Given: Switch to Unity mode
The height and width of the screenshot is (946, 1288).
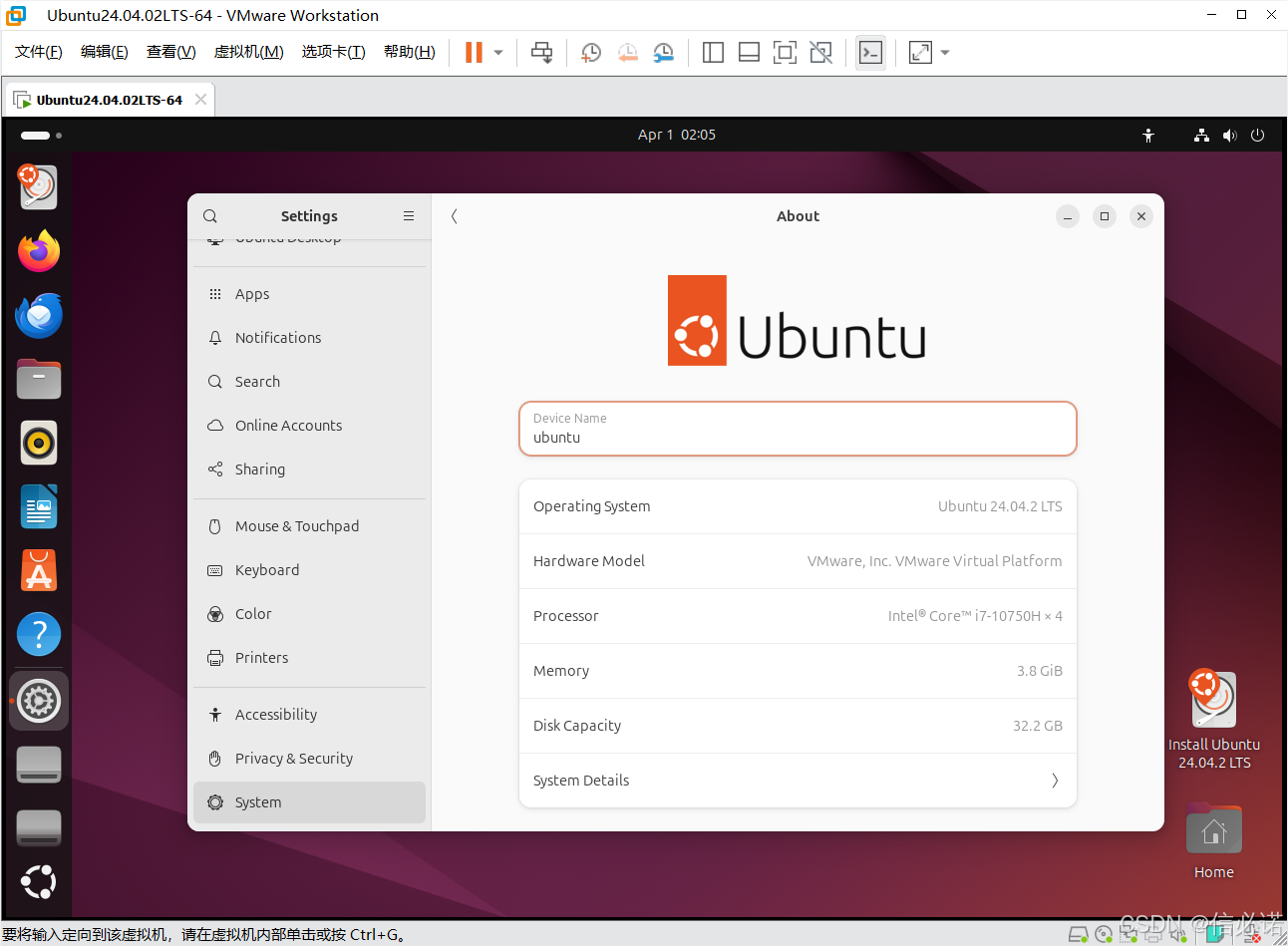Looking at the screenshot, I should (821, 53).
